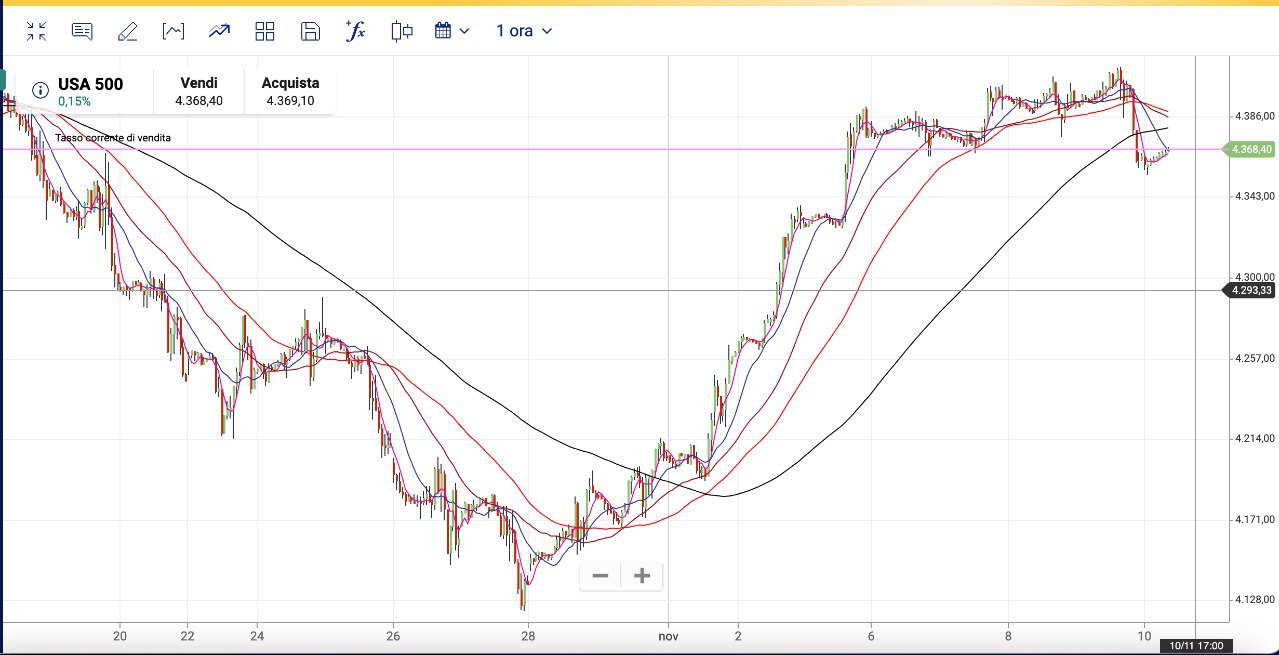Click the green 4.368,40 current price tag
The width and height of the screenshot is (1279, 655).
coord(1251,149)
